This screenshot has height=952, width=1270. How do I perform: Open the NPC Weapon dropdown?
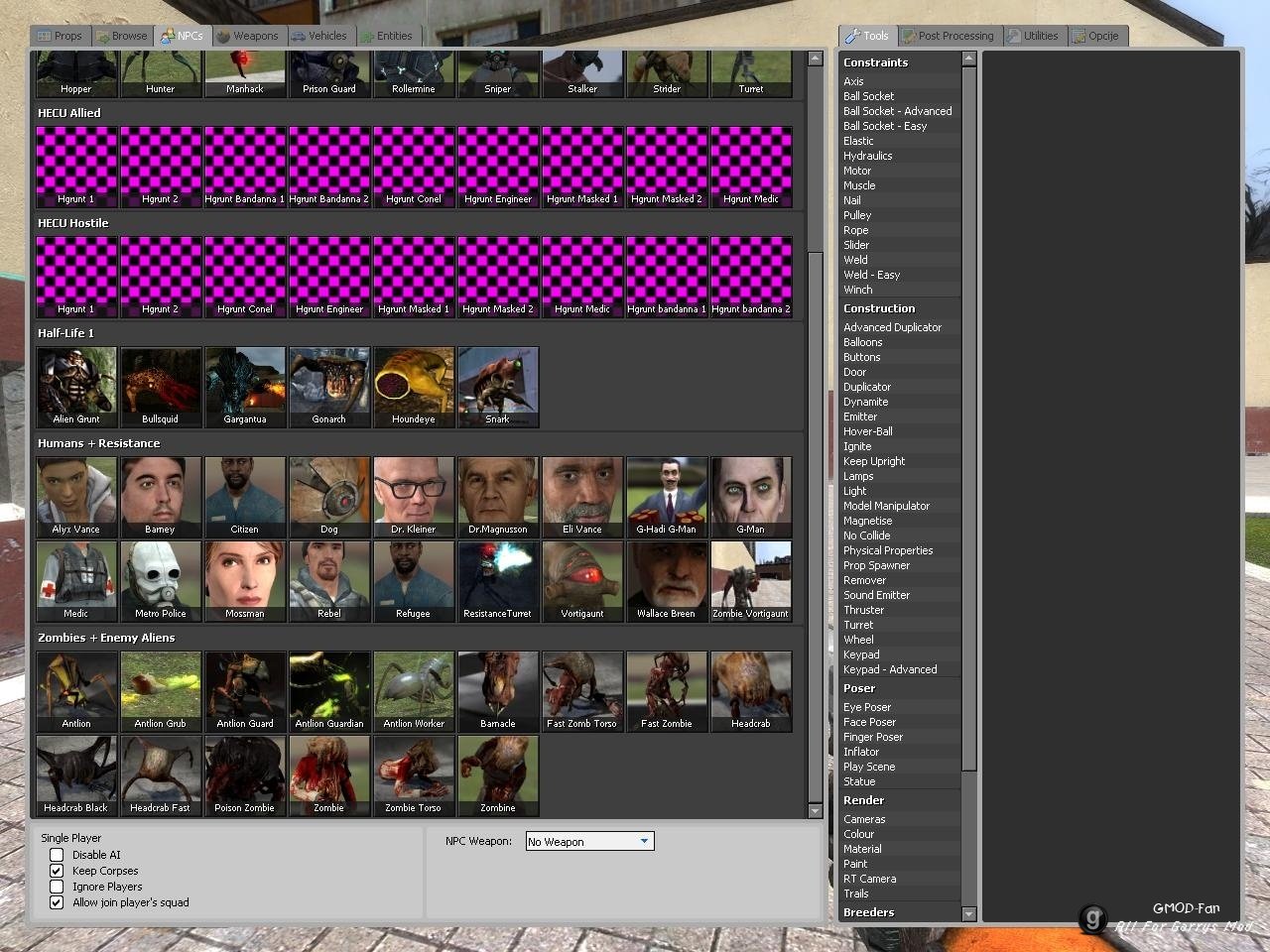[589, 842]
